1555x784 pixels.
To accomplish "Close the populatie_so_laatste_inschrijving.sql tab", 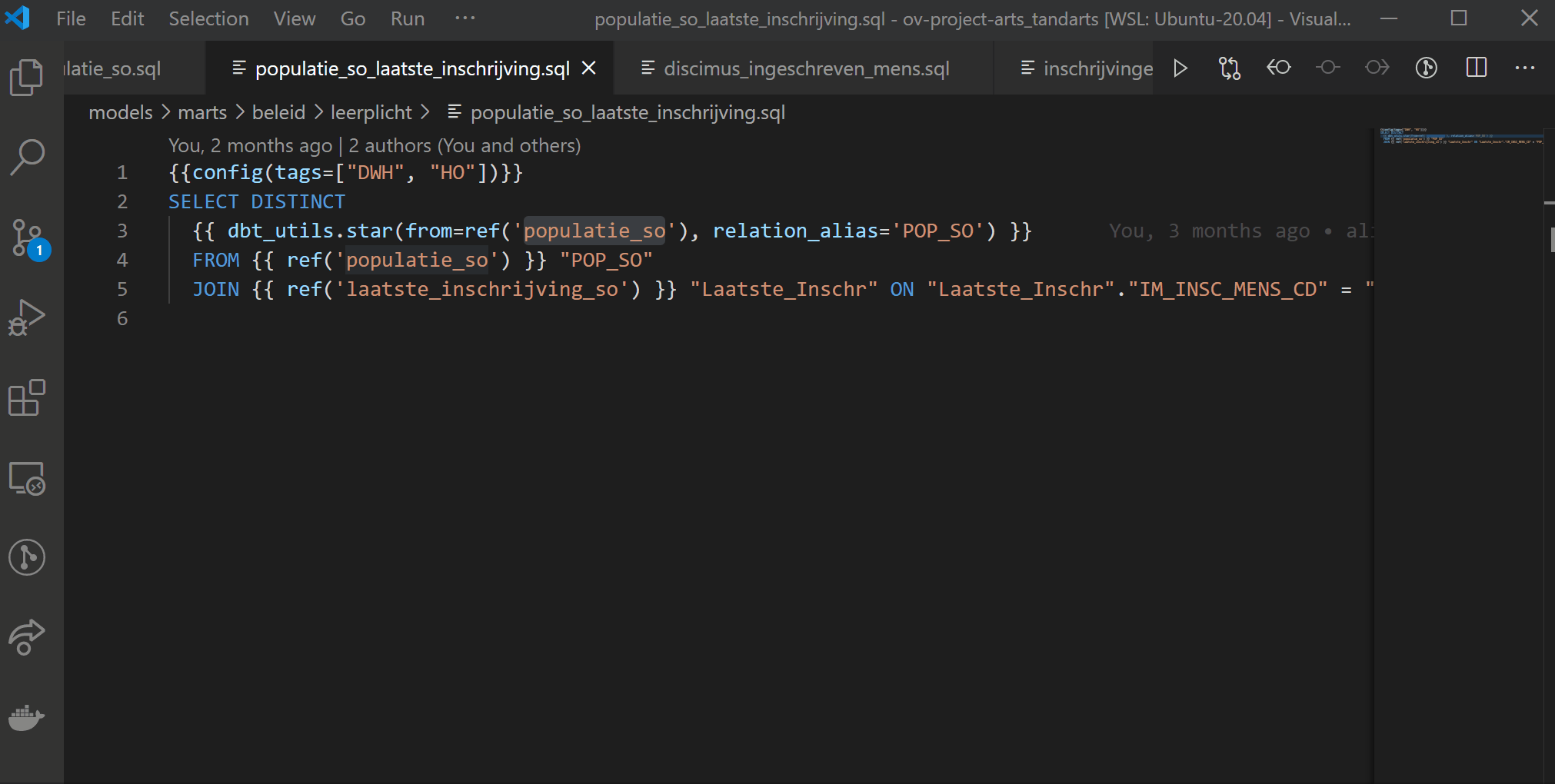I will (x=589, y=68).
